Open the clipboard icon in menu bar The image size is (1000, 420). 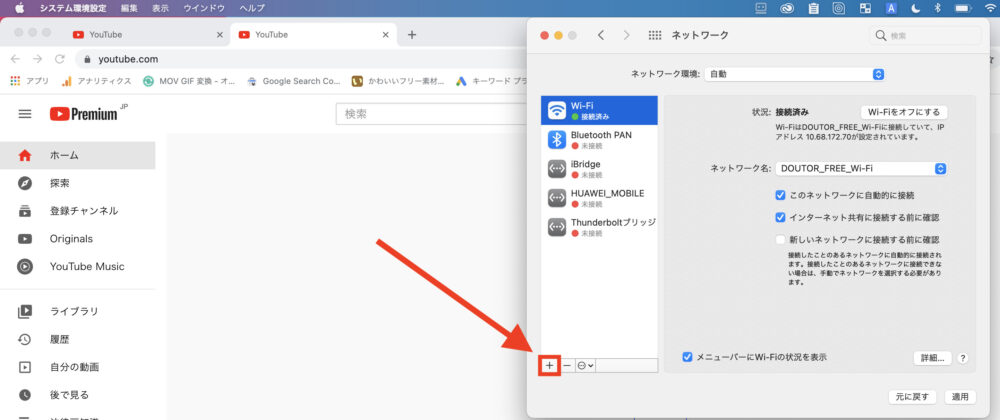point(813,8)
